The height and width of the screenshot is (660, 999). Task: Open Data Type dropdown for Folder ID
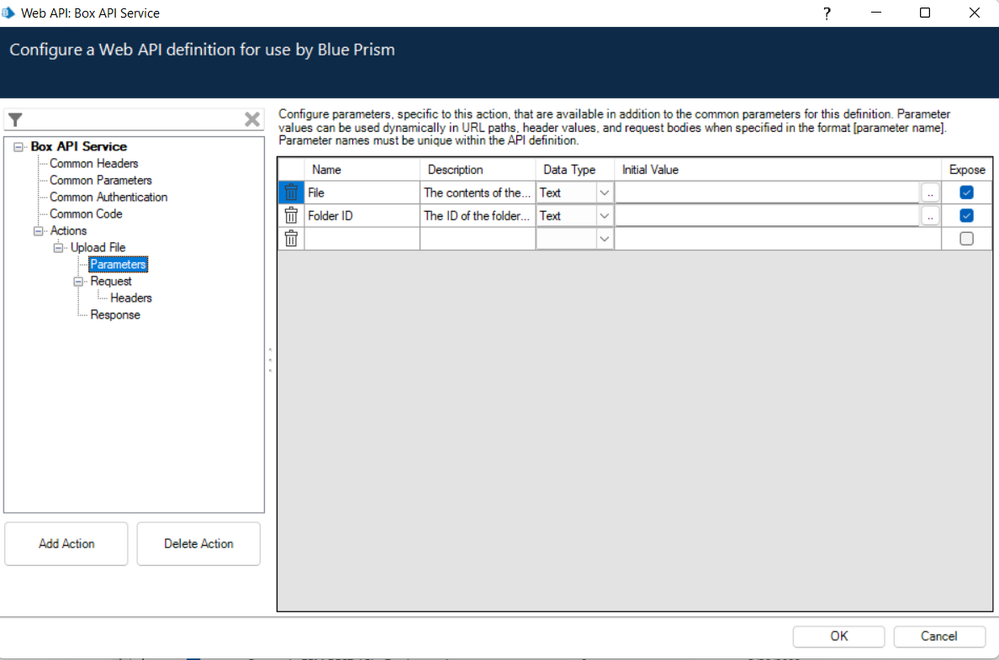[604, 216]
